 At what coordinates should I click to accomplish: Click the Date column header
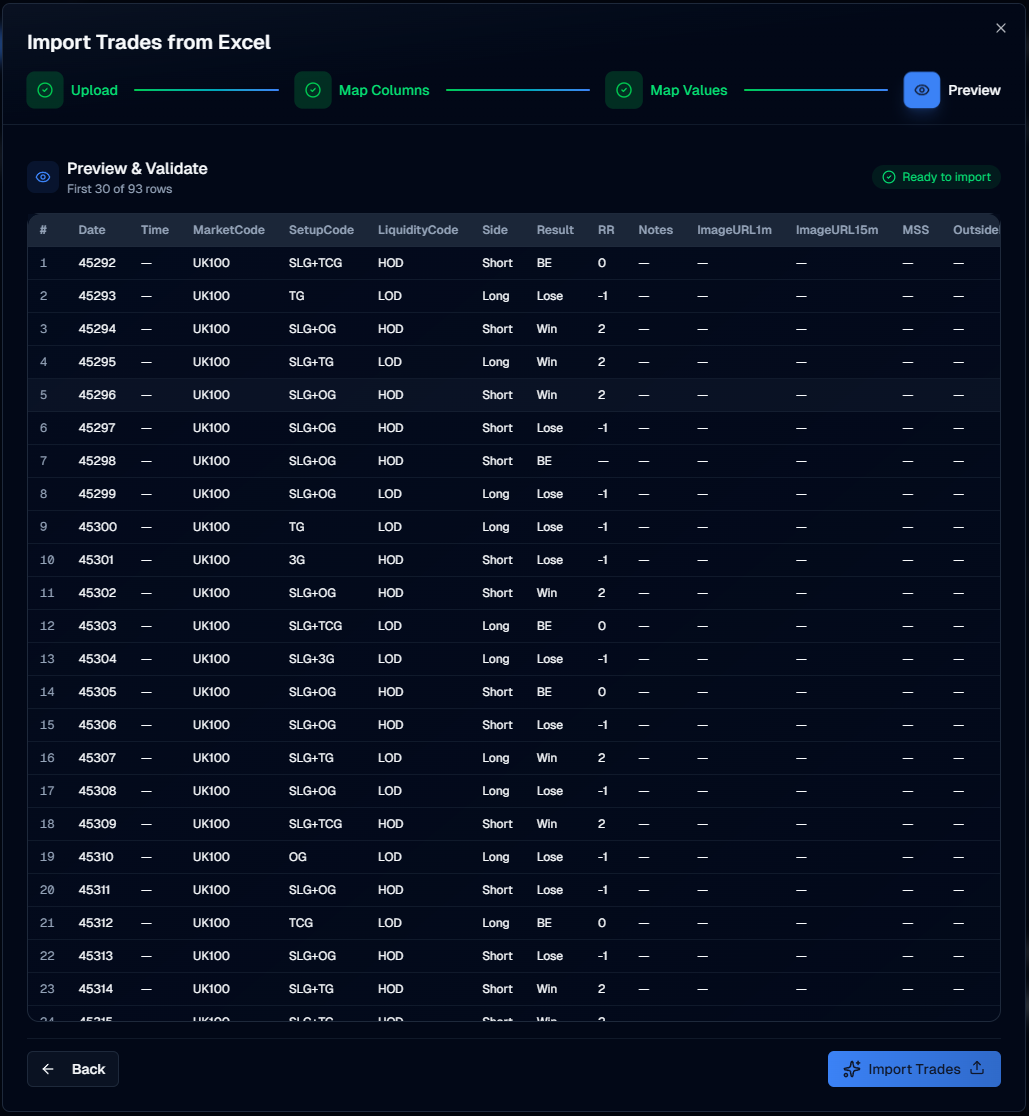92,230
